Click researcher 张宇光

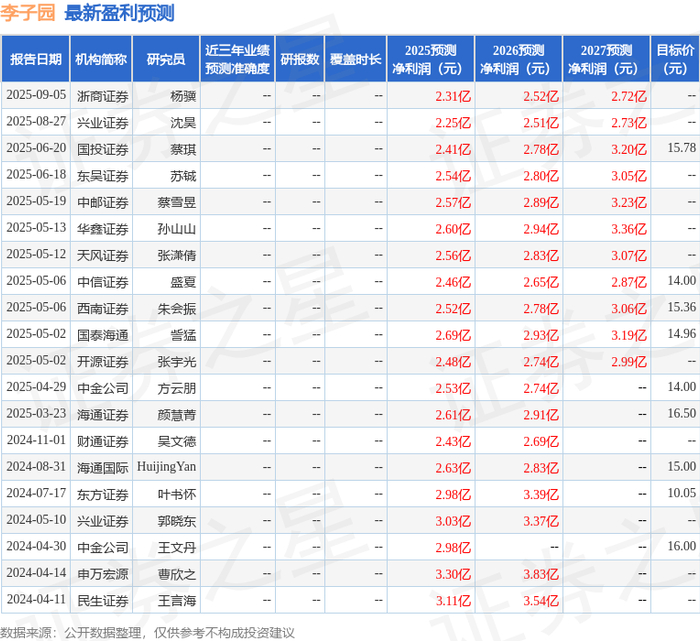[177, 362]
